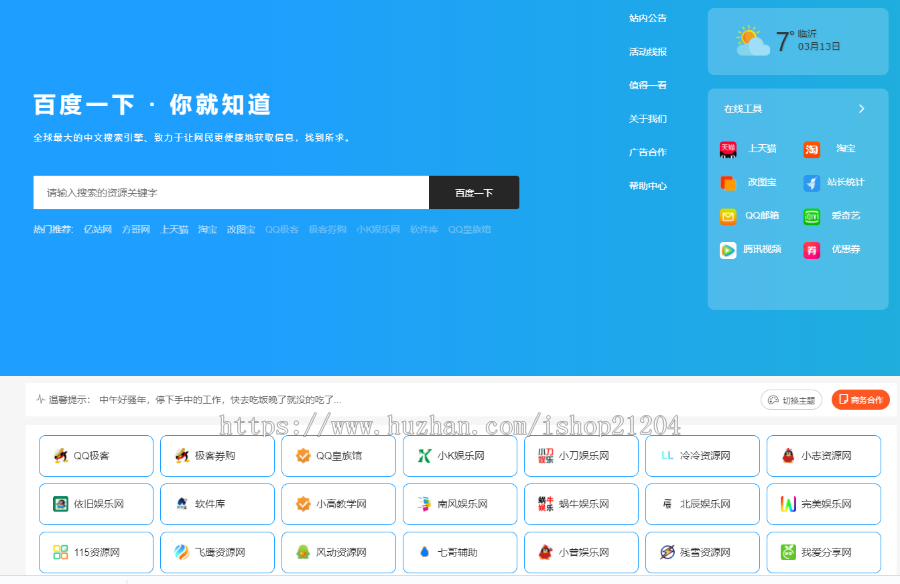Screen dimensions: 900x584
Task: Launch the 腾讯视频 play icon
Action: click(728, 250)
